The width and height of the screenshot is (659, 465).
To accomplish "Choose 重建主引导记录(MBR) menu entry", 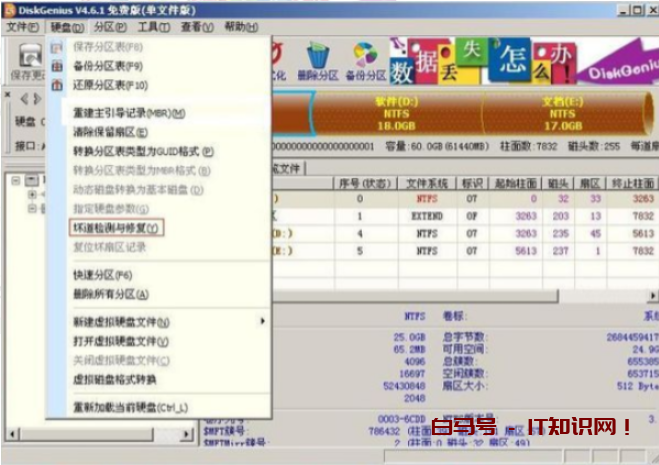I will click(129, 113).
